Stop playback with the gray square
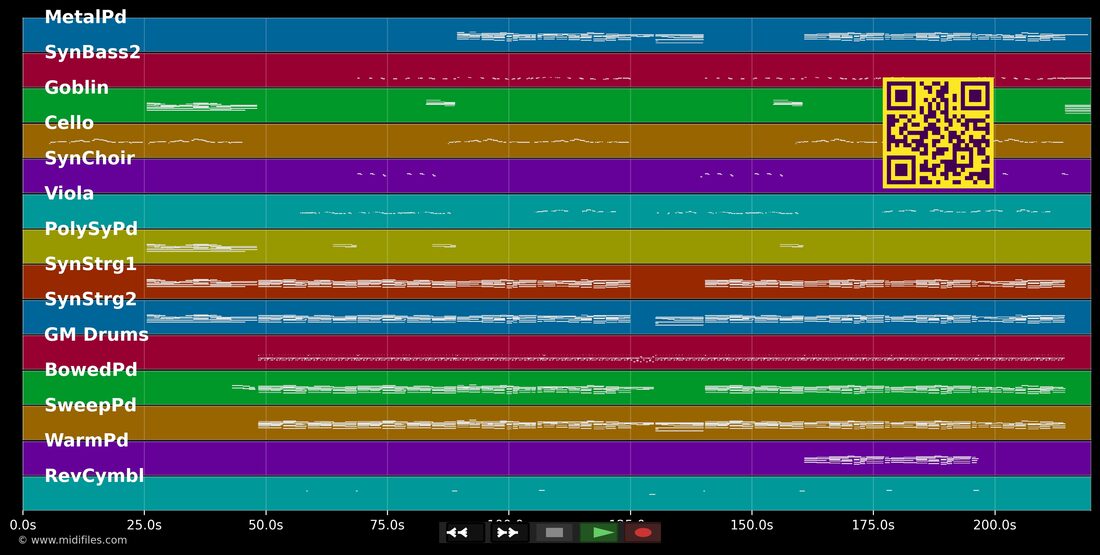 pyautogui.click(x=554, y=533)
